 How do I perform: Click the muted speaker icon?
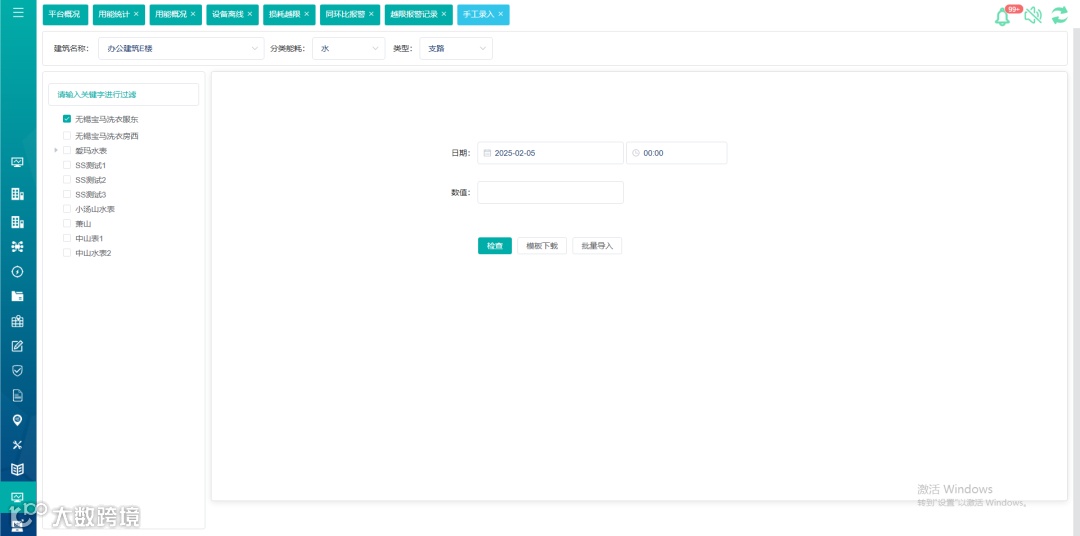1032,15
